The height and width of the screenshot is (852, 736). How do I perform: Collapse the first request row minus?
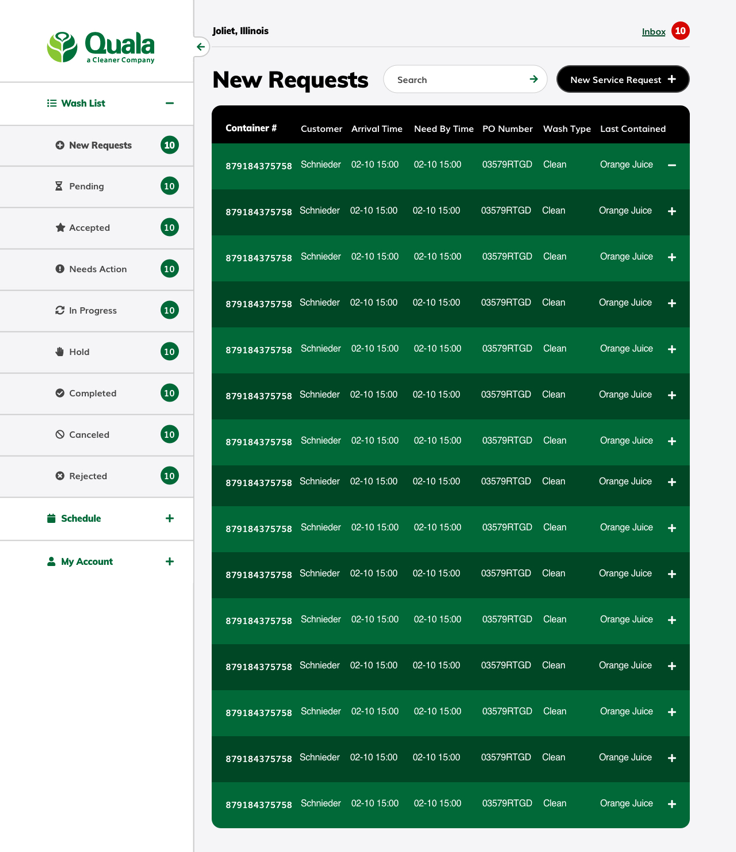tap(672, 165)
